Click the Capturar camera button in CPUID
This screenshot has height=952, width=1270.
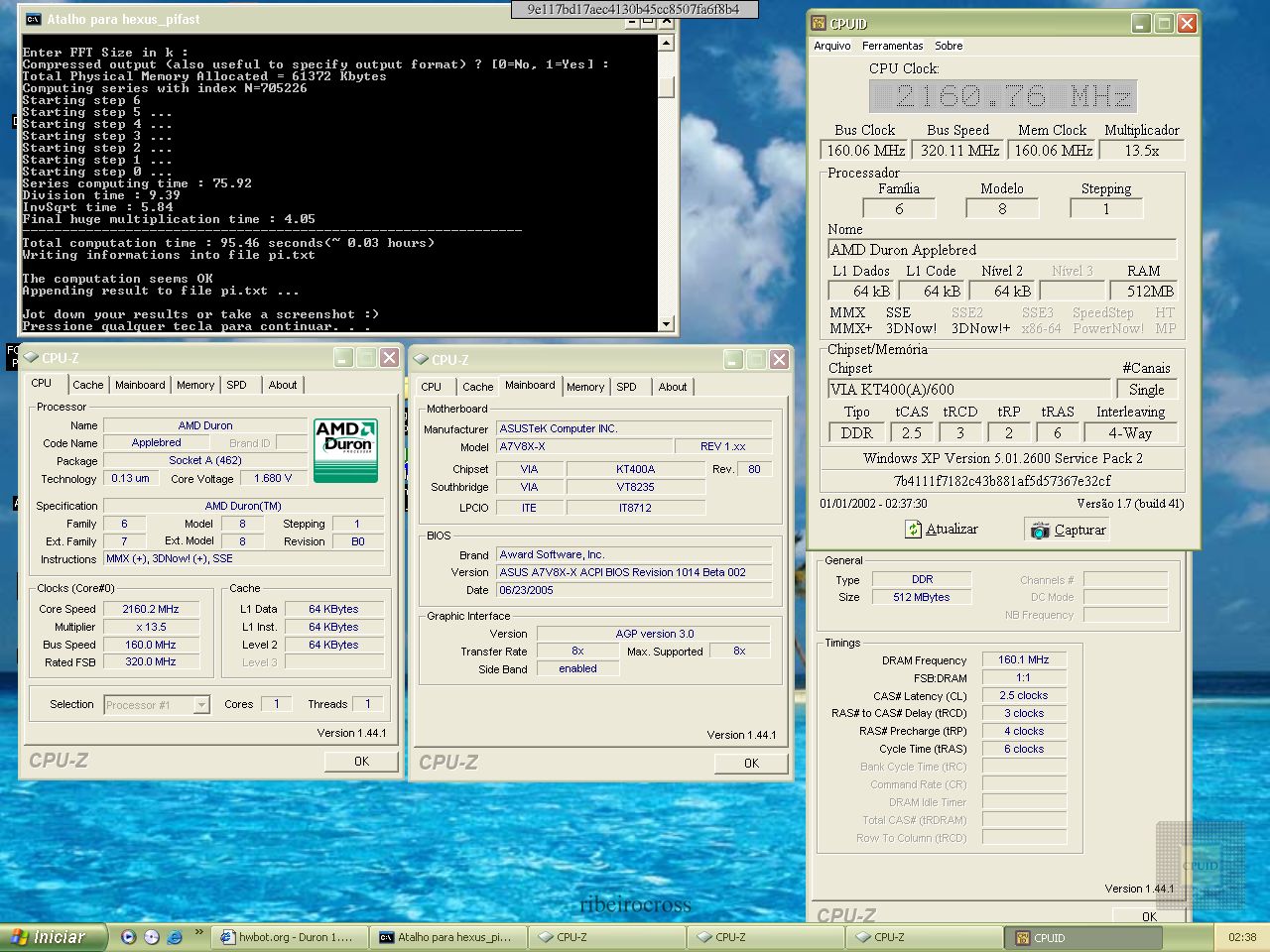(x=1068, y=530)
